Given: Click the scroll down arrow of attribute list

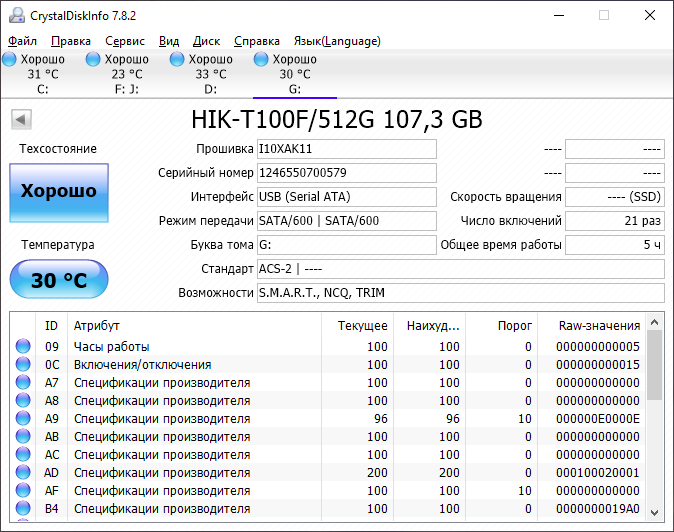Looking at the screenshot, I should click(x=655, y=513).
